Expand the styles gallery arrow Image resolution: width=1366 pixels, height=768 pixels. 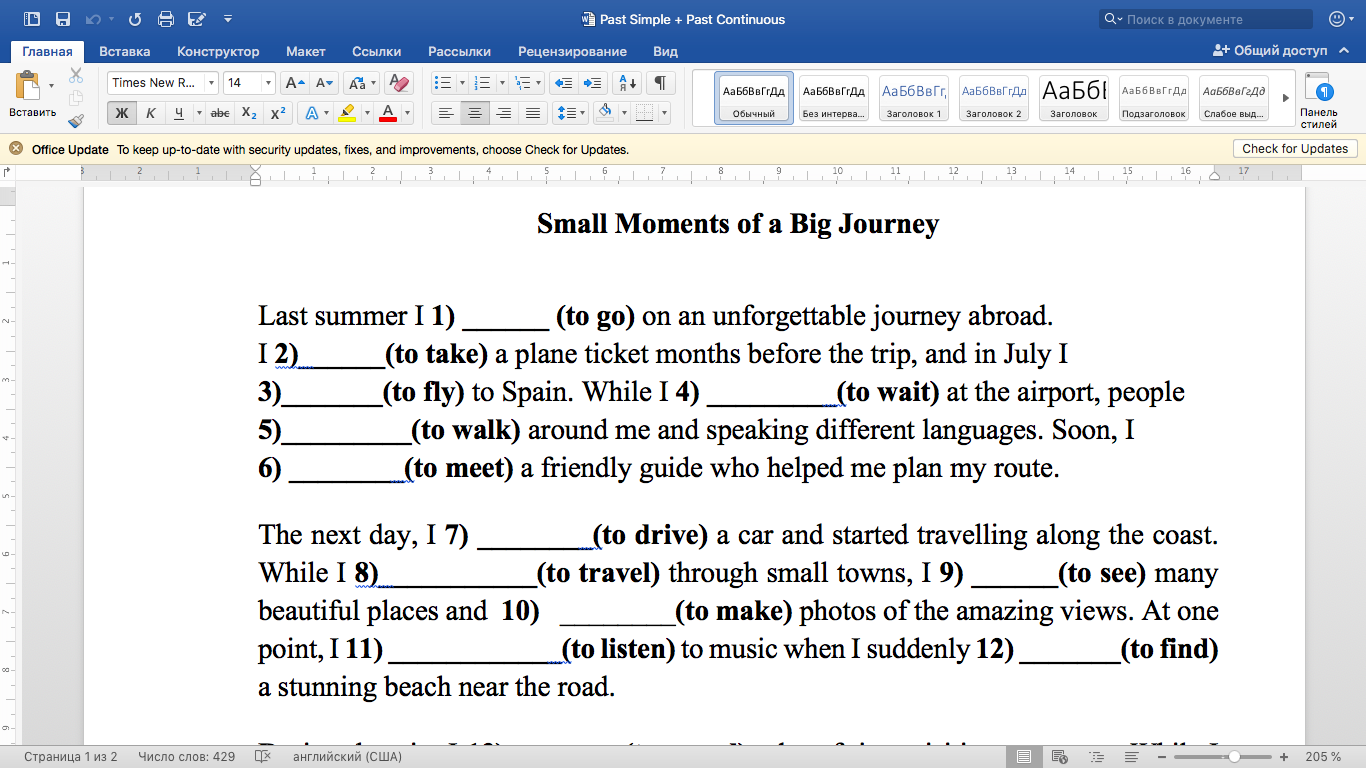coord(1285,98)
